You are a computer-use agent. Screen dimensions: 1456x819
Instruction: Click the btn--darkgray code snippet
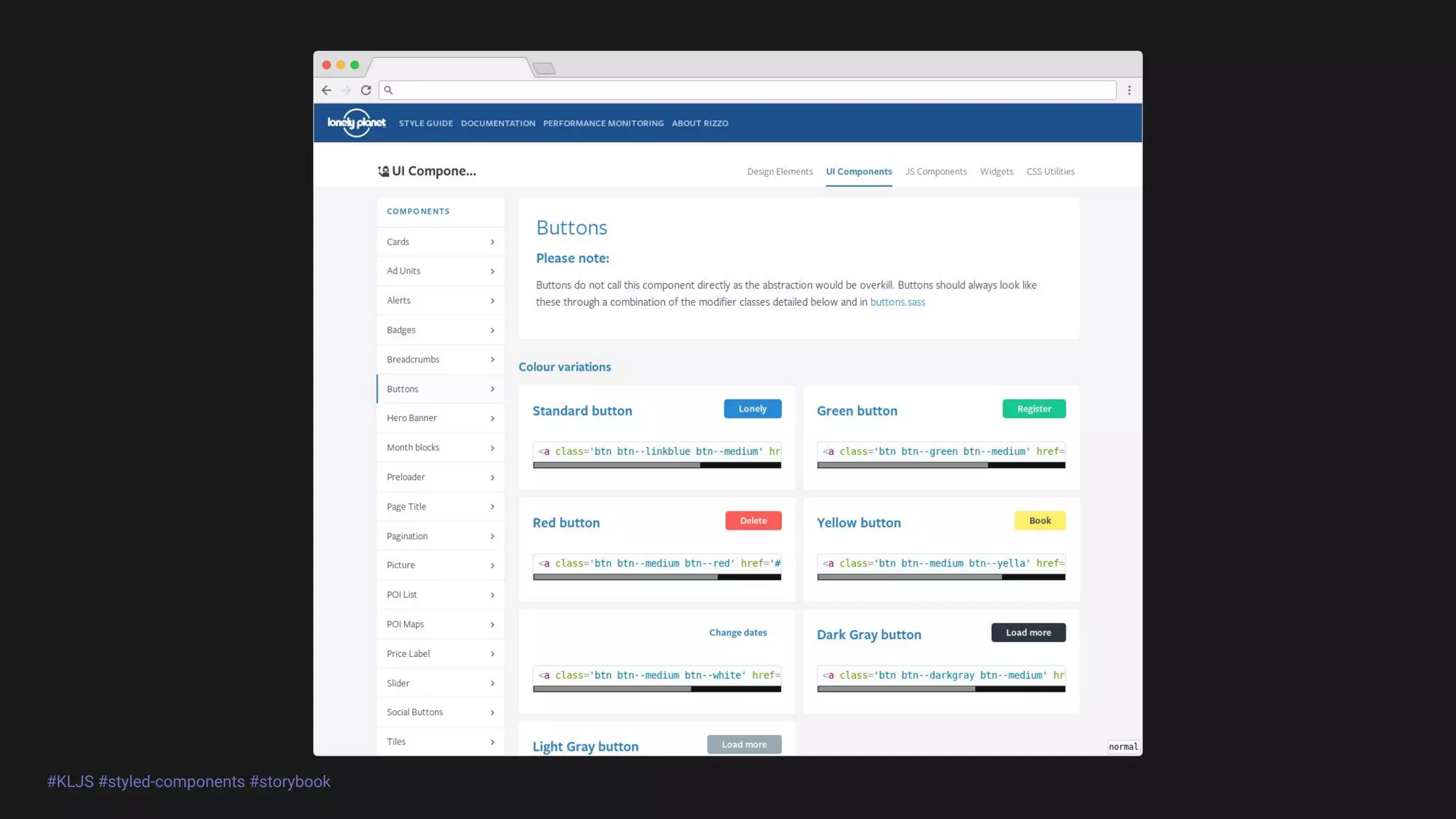click(941, 675)
